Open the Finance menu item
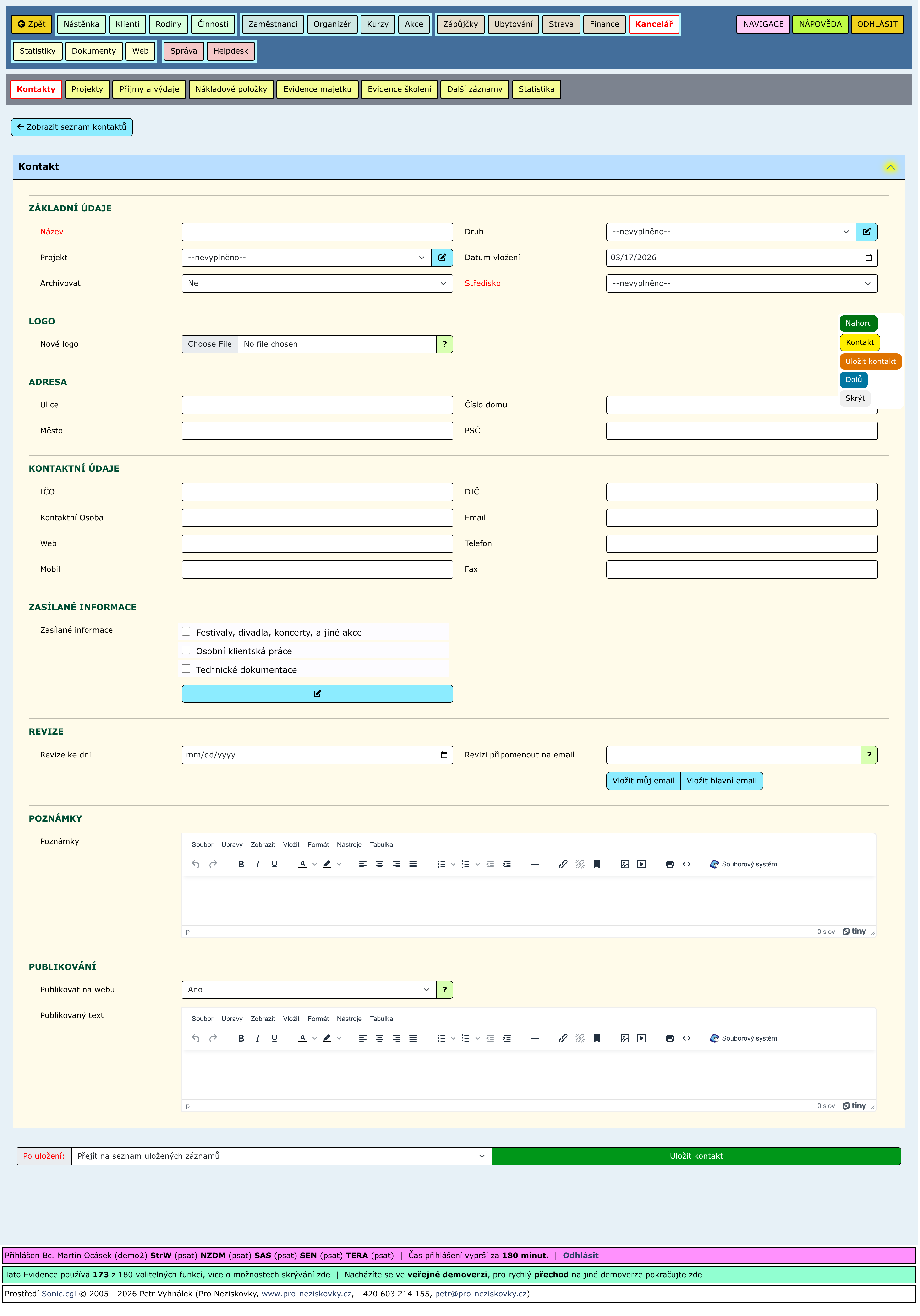The width and height of the screenshot is (920, 1316). click(605, 24)
